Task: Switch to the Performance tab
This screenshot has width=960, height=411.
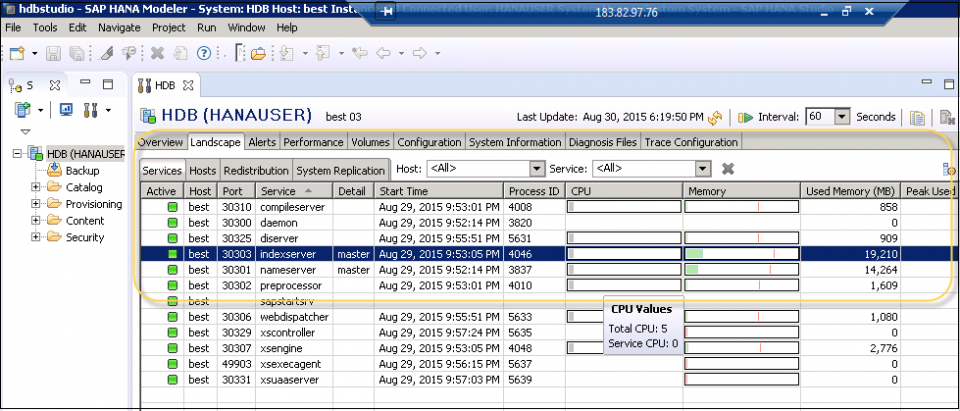Action: pyautogui.click(x=313, y=142)
